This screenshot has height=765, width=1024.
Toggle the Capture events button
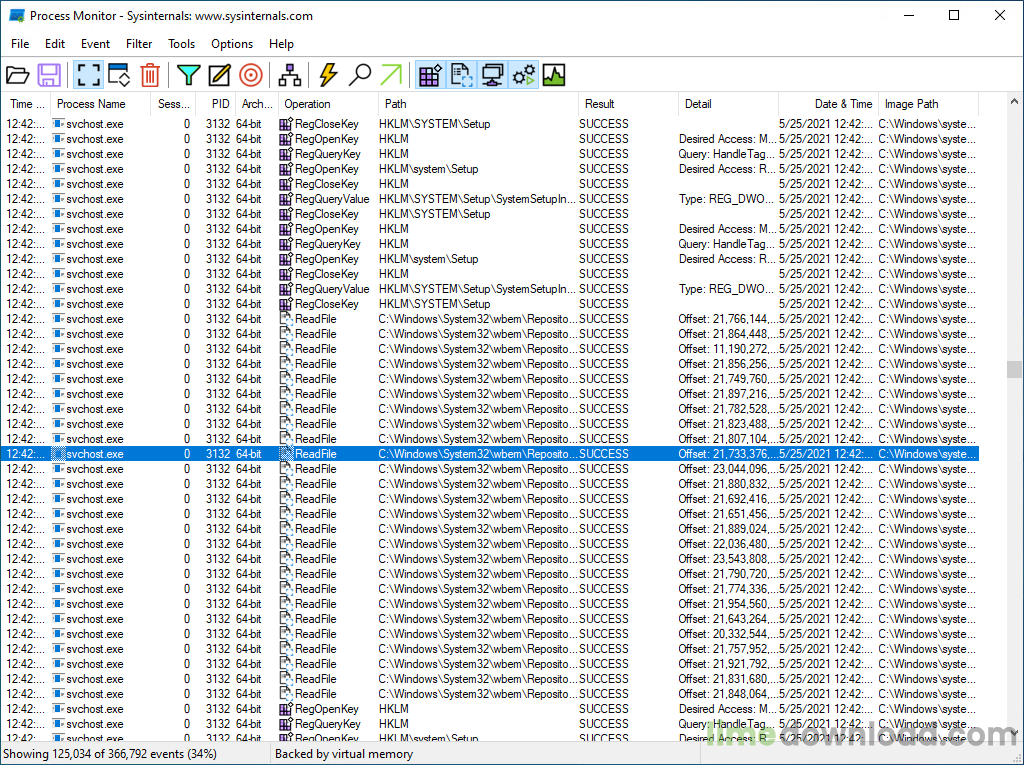pyautogui.click(x=88, y=75)
